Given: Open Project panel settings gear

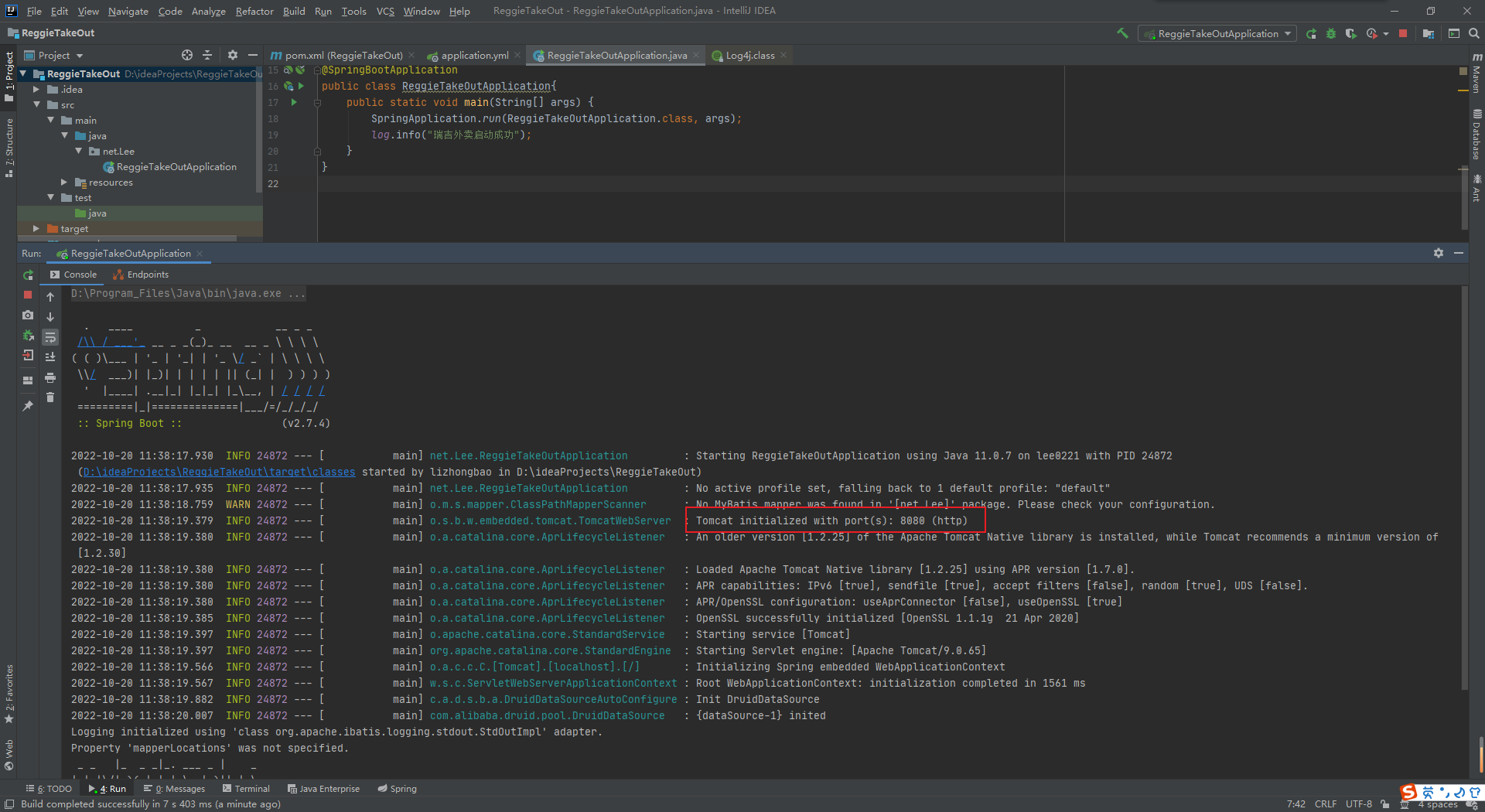Looking at the screenshot, I should [x=233, y=55].
